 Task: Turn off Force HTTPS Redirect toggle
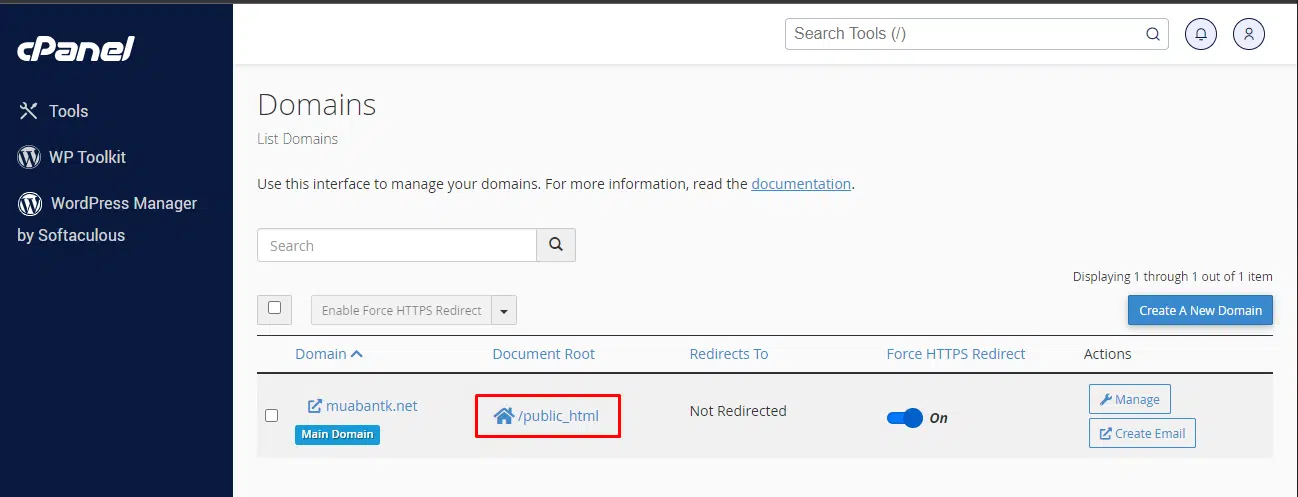pos(905,418)
